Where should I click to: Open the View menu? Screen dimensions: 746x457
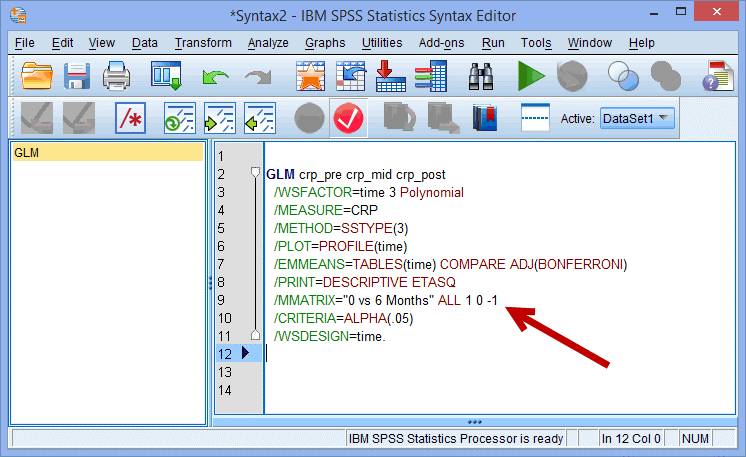pos(102,43)
